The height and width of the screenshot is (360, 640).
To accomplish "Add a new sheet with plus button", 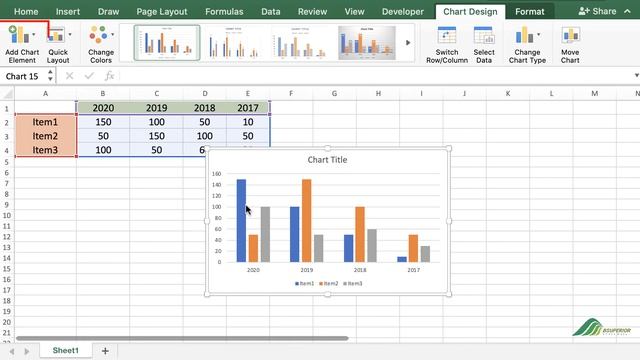I will pos(105,351).
